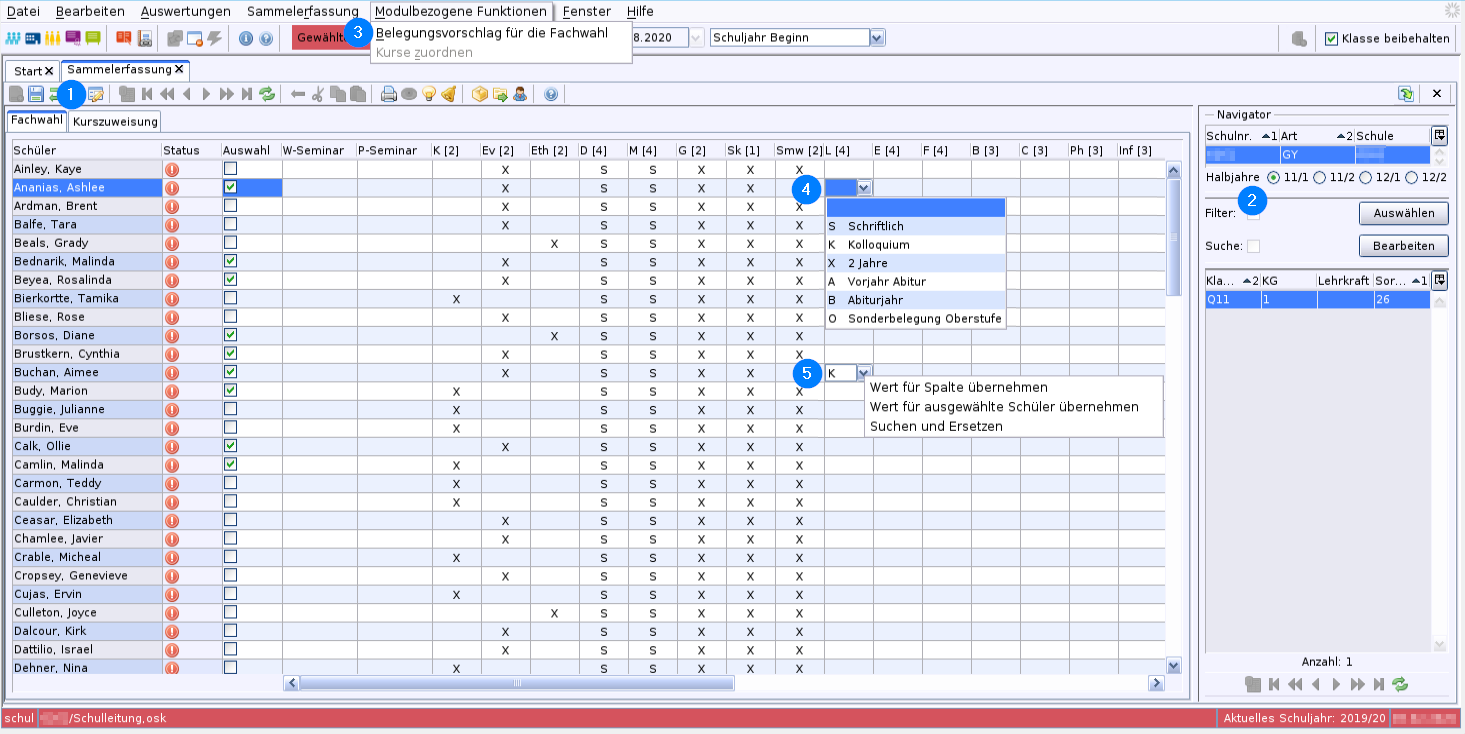1465x734 pixels.
Task: Choose Suchen und Ersetzen
Action: coord(936,426)
